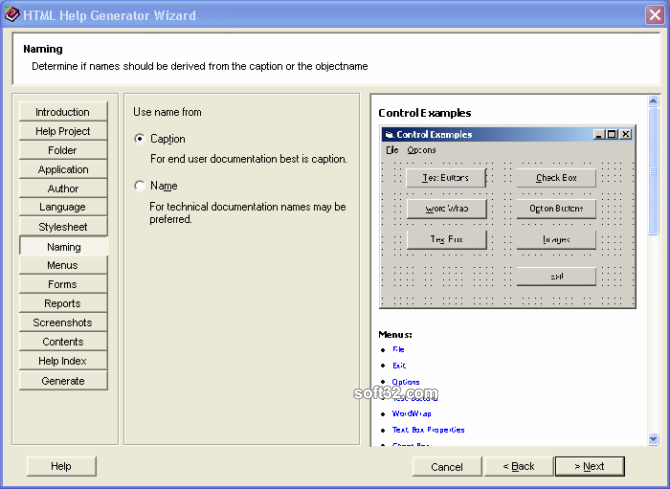Open the Text Box Properties link
This screenshot has height=489, width=670.
tap(428, 430)
